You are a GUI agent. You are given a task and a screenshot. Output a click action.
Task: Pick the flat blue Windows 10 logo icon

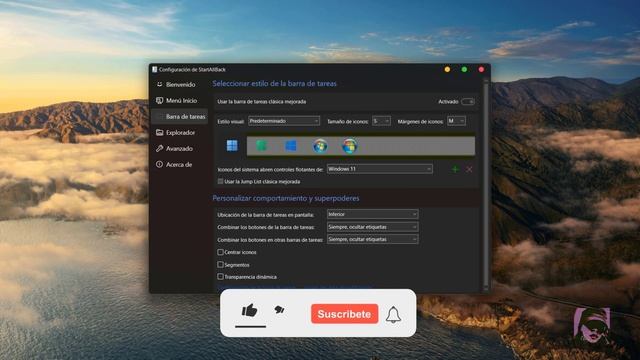coord(291,146)
